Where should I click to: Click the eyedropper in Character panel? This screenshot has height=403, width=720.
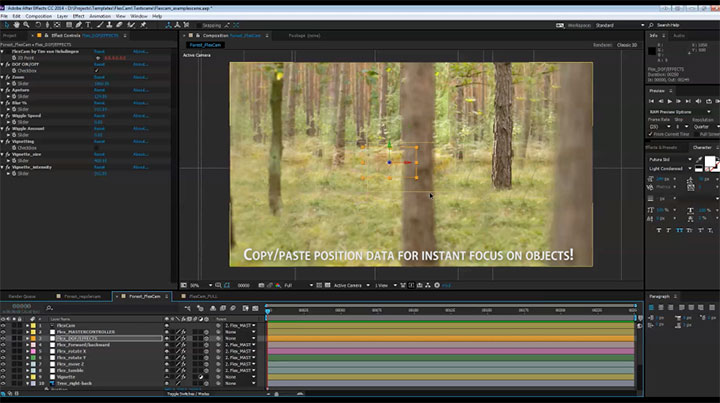pos(699,159)
